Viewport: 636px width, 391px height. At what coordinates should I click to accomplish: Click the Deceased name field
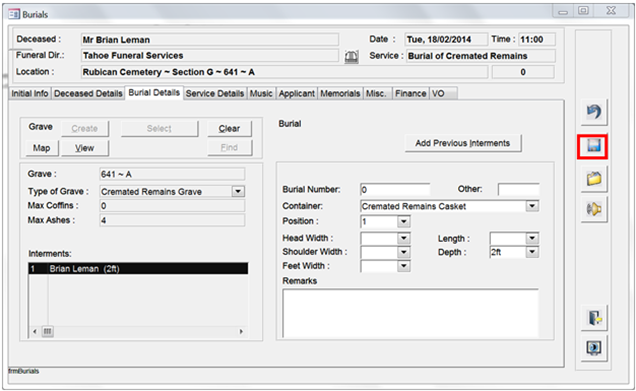click(x=210, y=39)
